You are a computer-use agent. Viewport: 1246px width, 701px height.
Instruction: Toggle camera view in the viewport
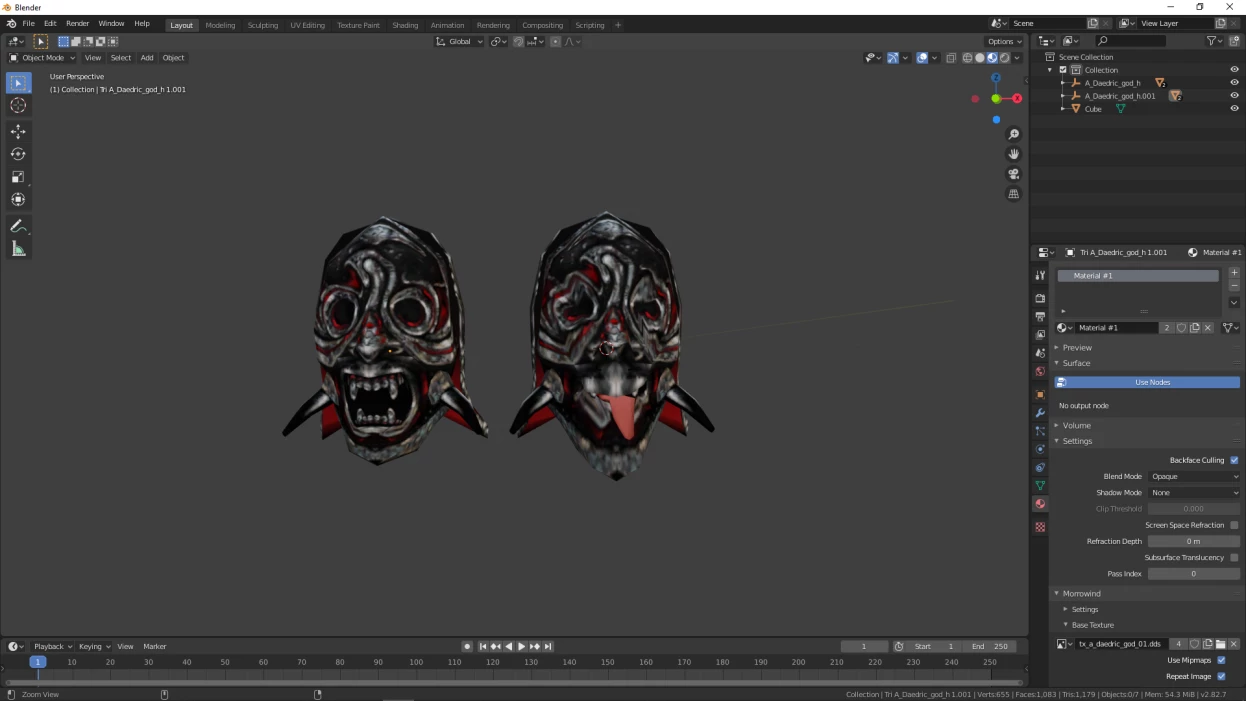click(1013, 174)
